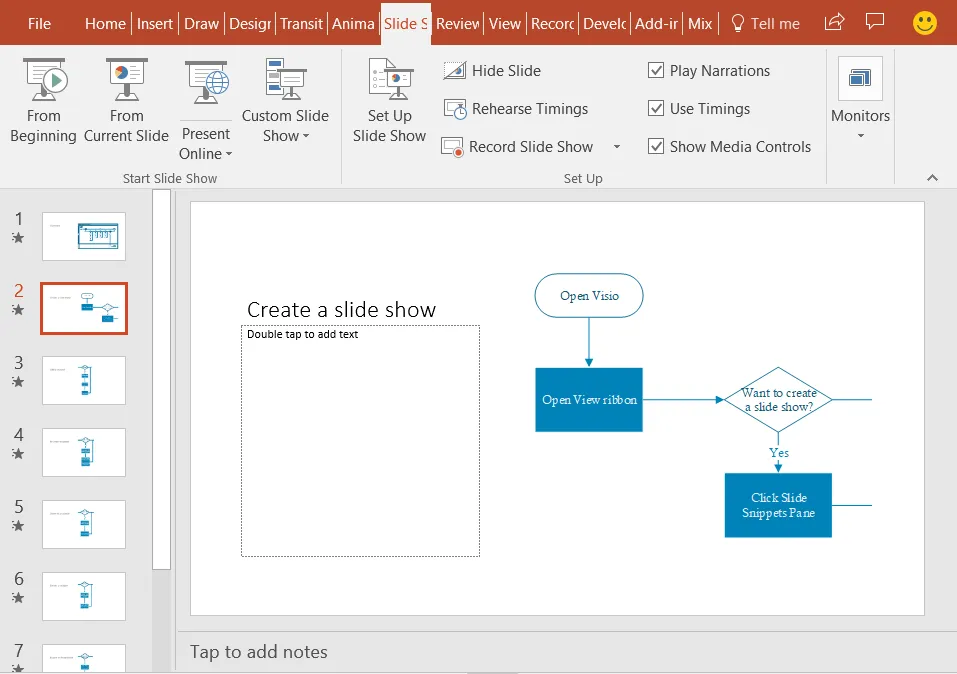
Task: Open the Set Up Slide Show icon
Action: [391, 79]
